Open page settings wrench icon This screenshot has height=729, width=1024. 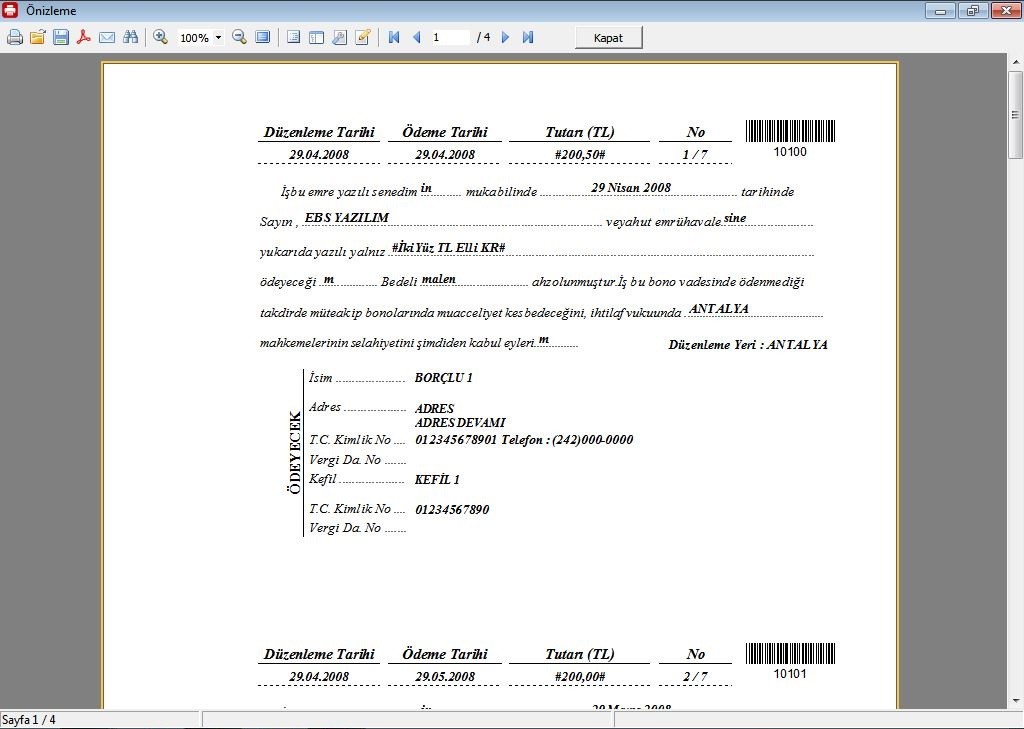coord(340,37)
